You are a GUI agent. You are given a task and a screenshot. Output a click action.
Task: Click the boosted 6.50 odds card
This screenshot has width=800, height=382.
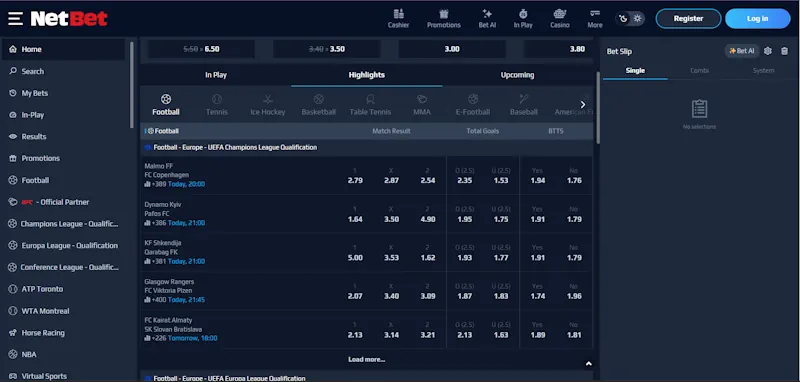(201, 49)
